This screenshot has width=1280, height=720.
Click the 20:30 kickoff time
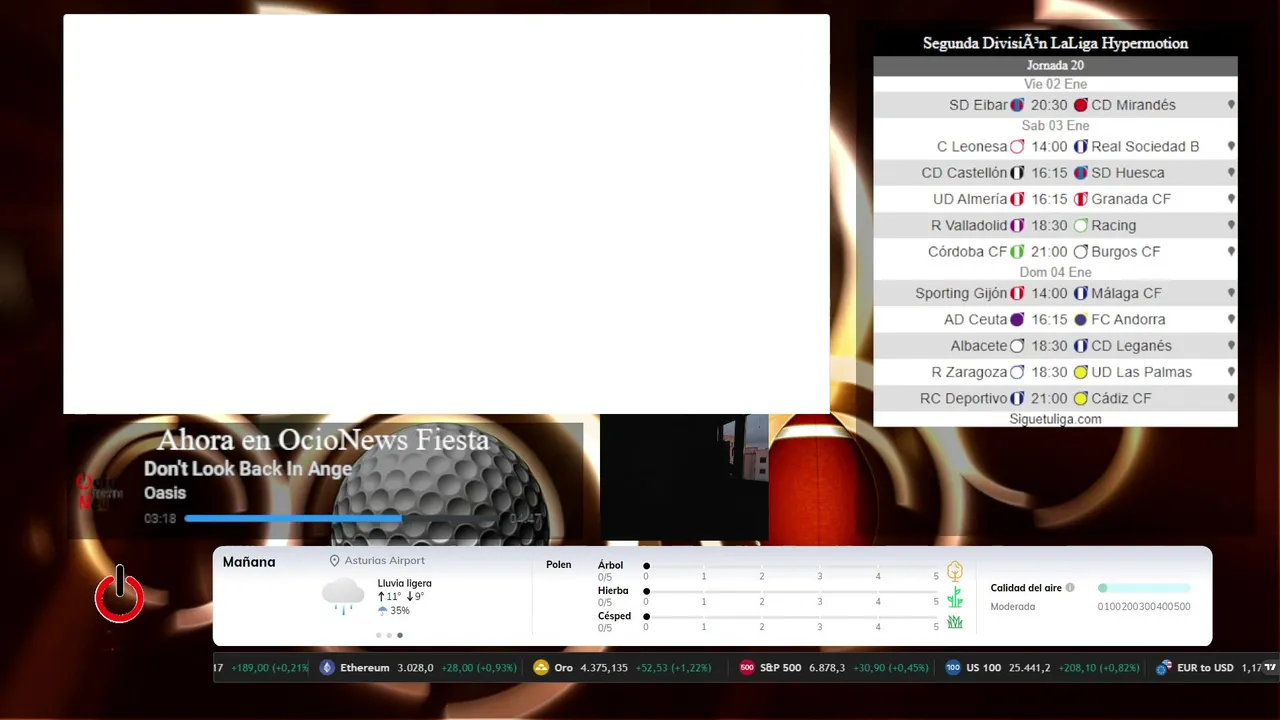click(x=1049, y=105)
